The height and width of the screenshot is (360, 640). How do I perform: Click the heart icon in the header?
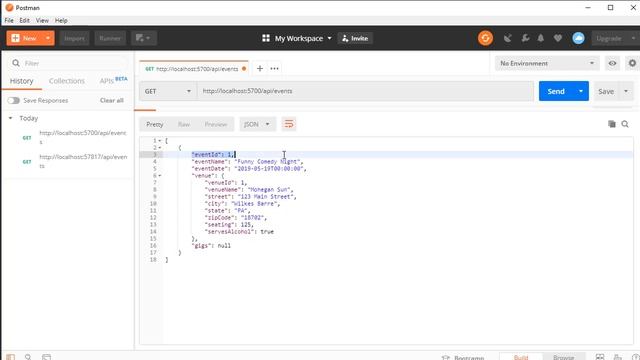[x=558, y=38]
